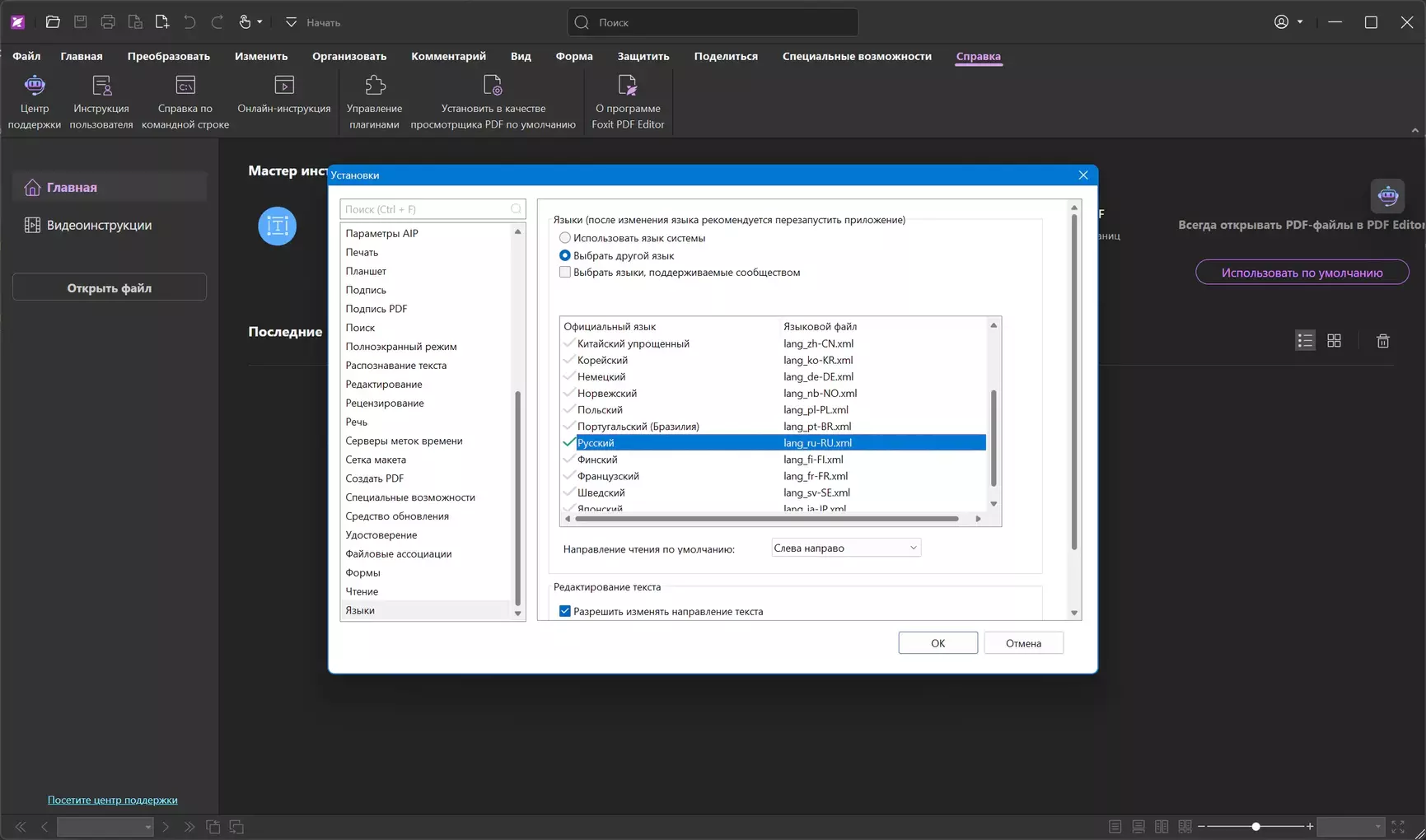The height and width of the screenshot is (840, 1426).
Task: Uncheck Разрешить изменять направление текста
Action: pos(565,611)
